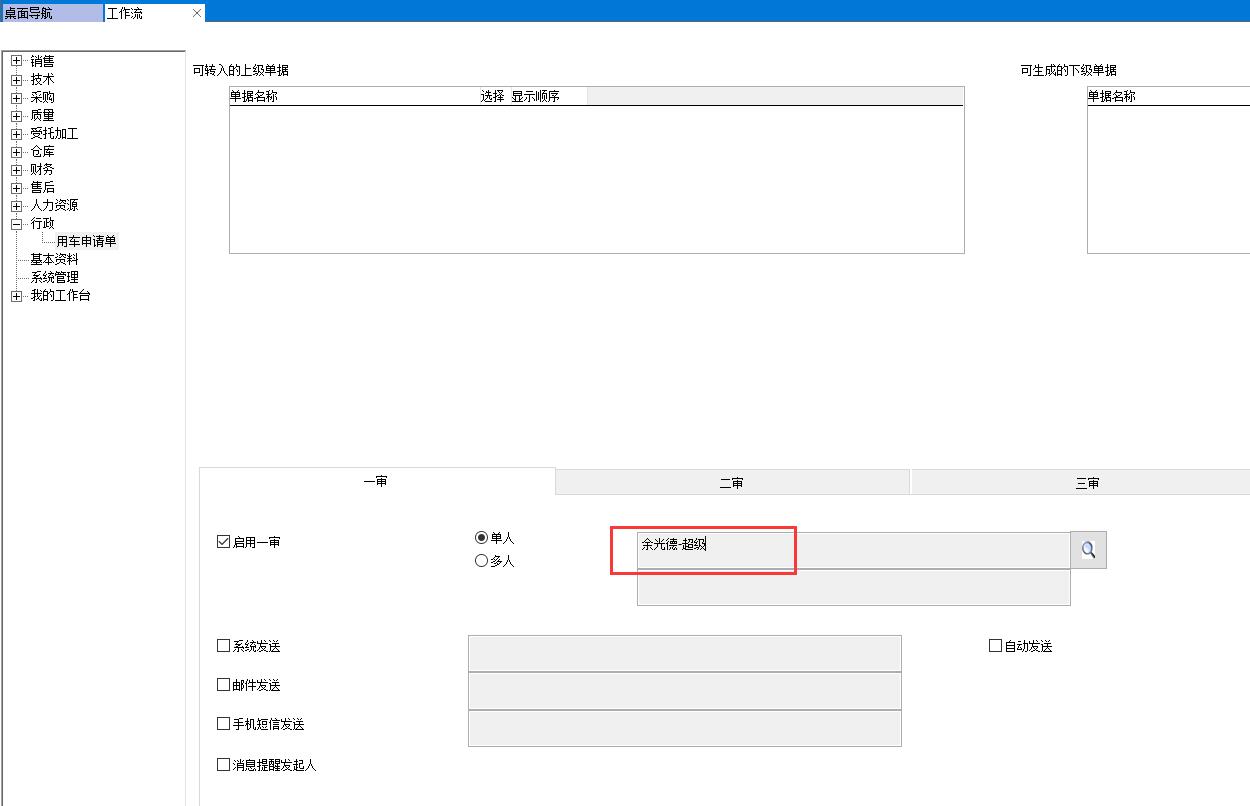The width and height of the screenshot is (1250, 806).
Task: Tick the 手机短信发送 checkbox
Action: coord(224,724)
